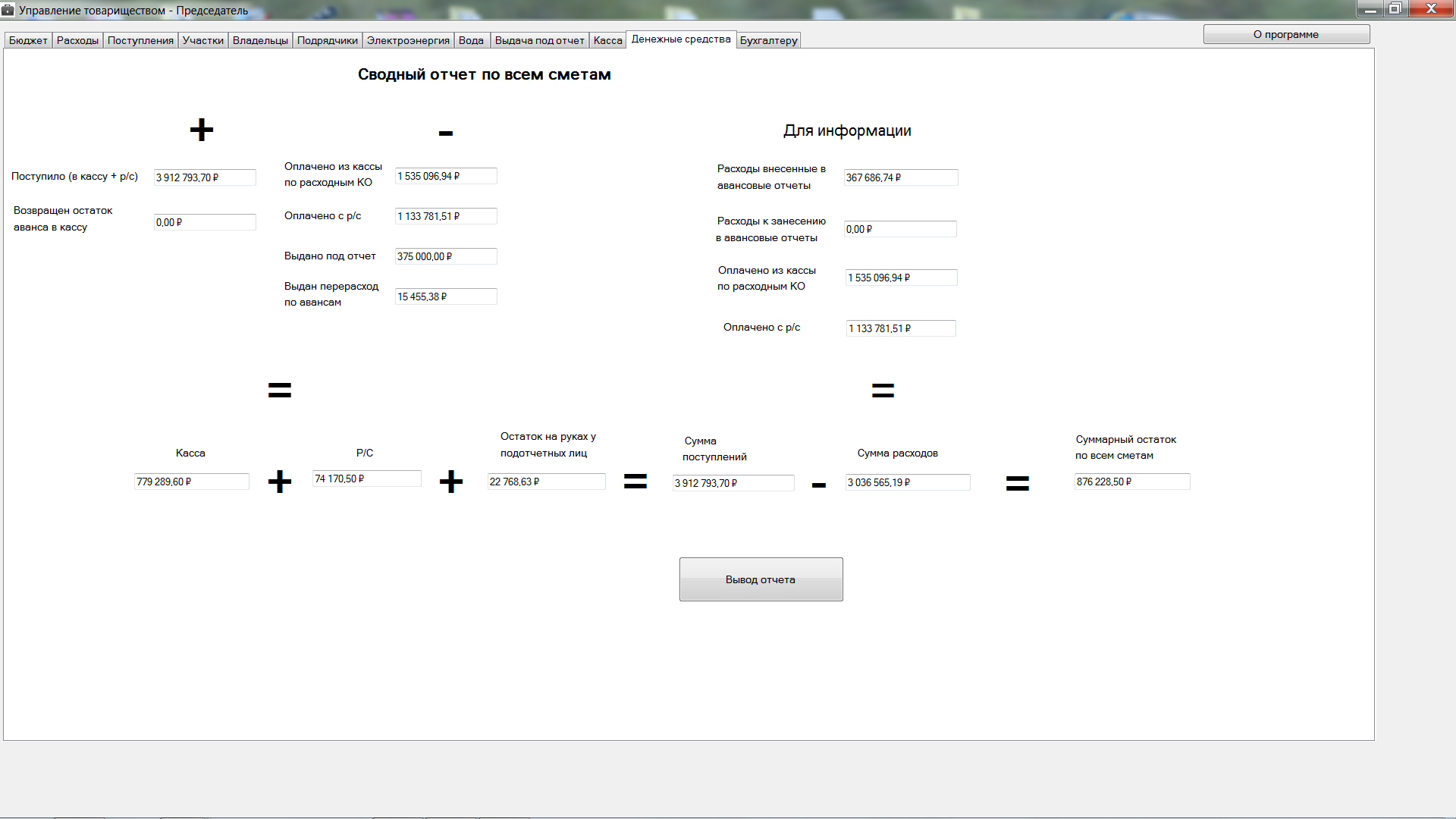The width and height of the screenshot is (1456, 819).
Task: Click Расходы внесенные в авансовые отчеты field
Action: point(900,177)
